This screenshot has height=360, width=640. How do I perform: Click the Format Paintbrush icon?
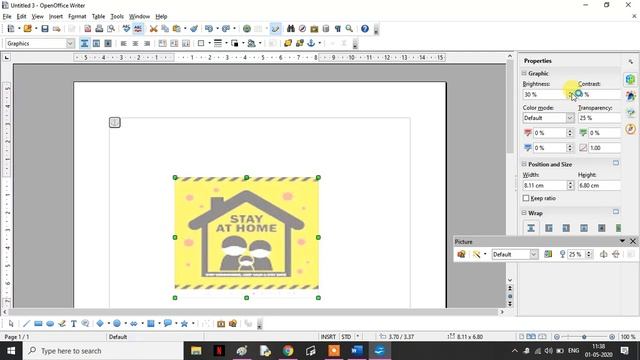pyautogui.click(x=194, y=29)
